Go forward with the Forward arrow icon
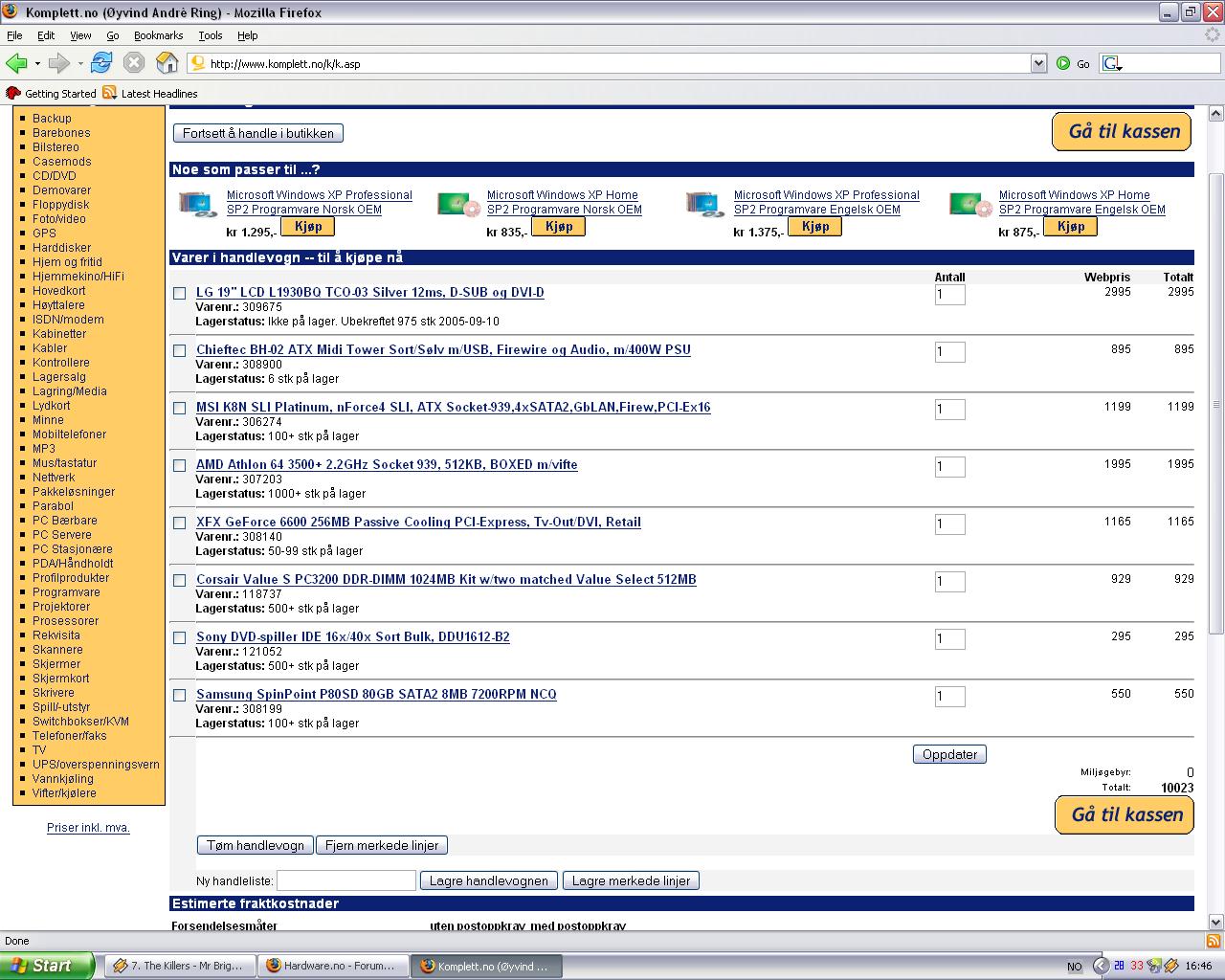This screenshot has height=980, width=1225. 58,63
